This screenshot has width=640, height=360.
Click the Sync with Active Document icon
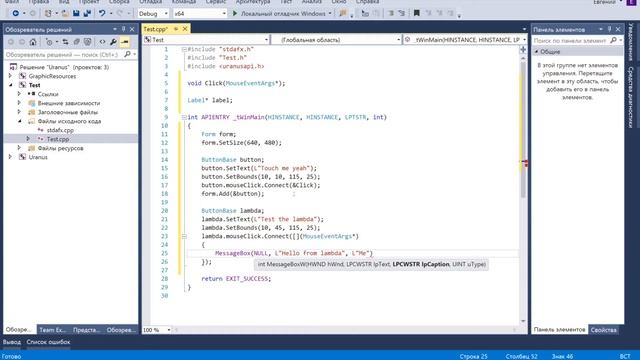(x=65, y=42)
